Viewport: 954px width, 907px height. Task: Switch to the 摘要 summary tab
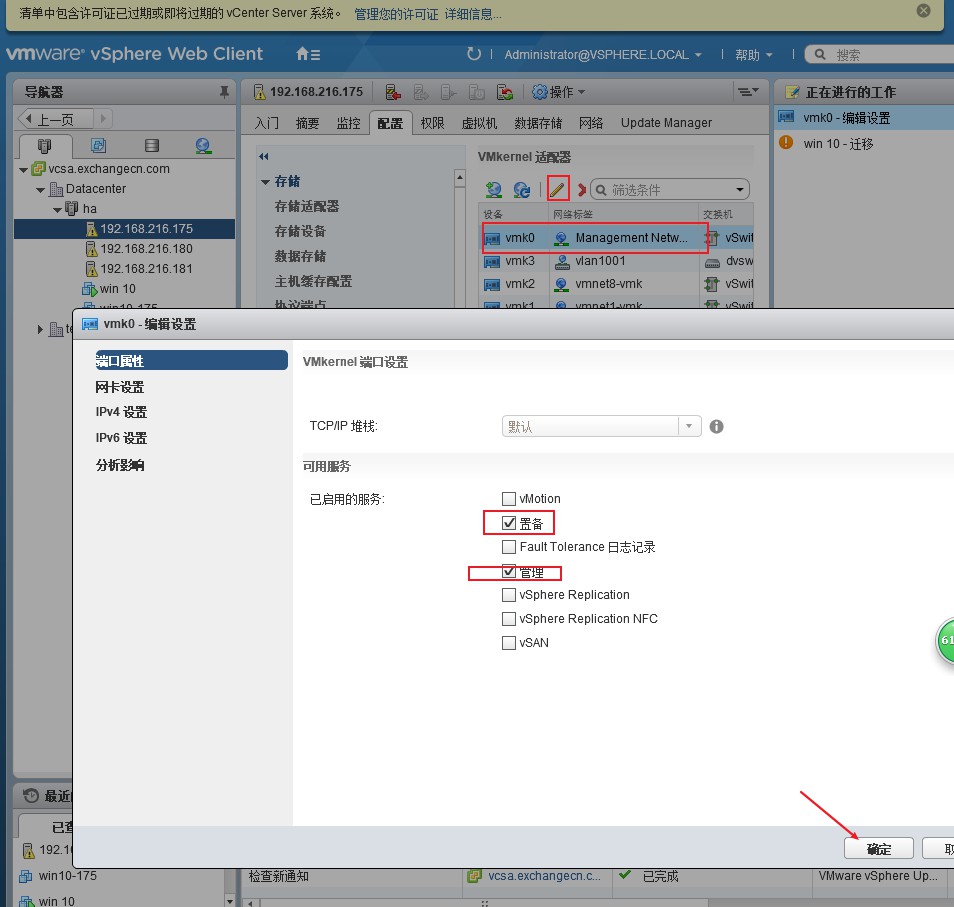click(307, 123)
